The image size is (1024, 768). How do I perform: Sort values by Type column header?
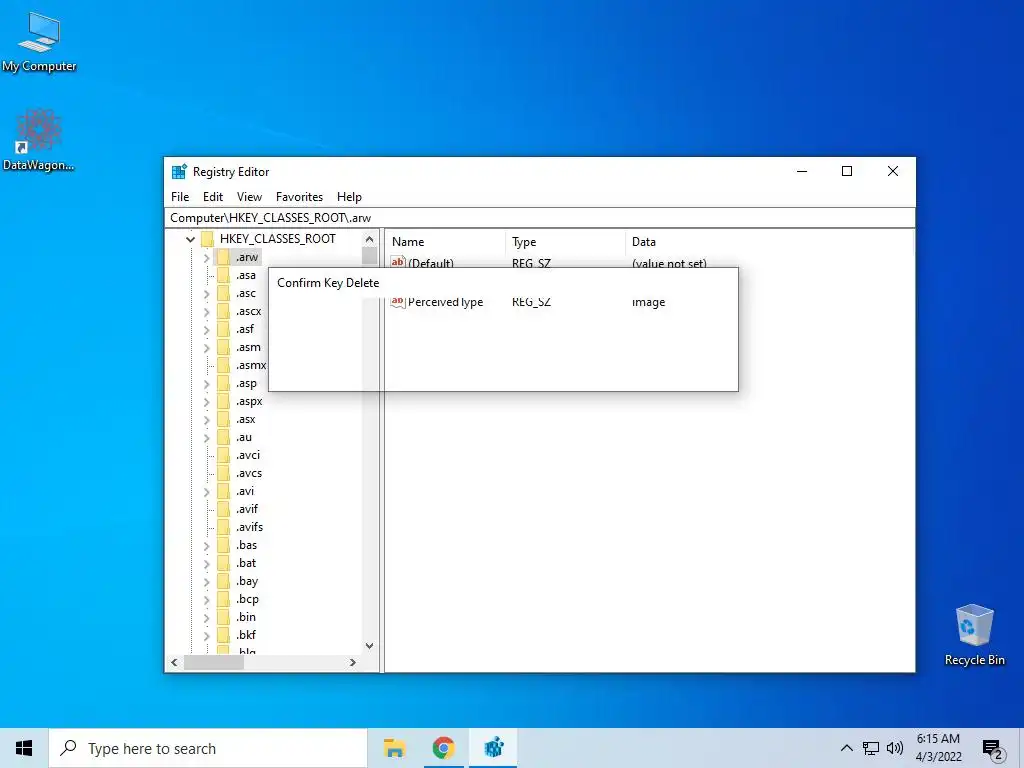pyautogui.click(x=565, y=242)
